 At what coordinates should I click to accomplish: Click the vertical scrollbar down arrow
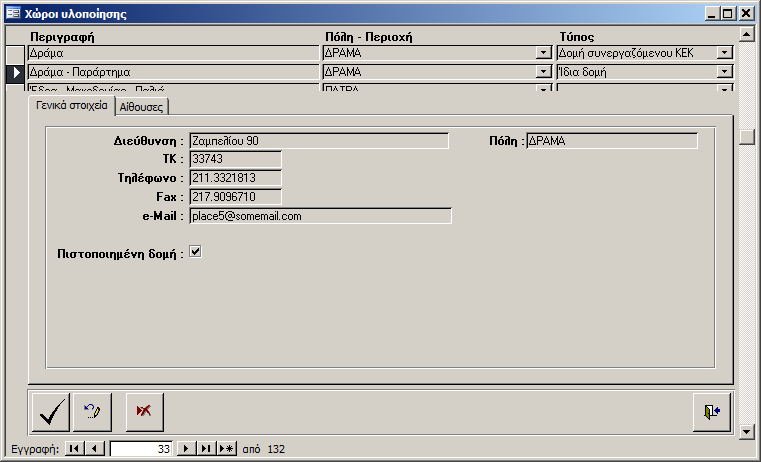click(746, 431)
